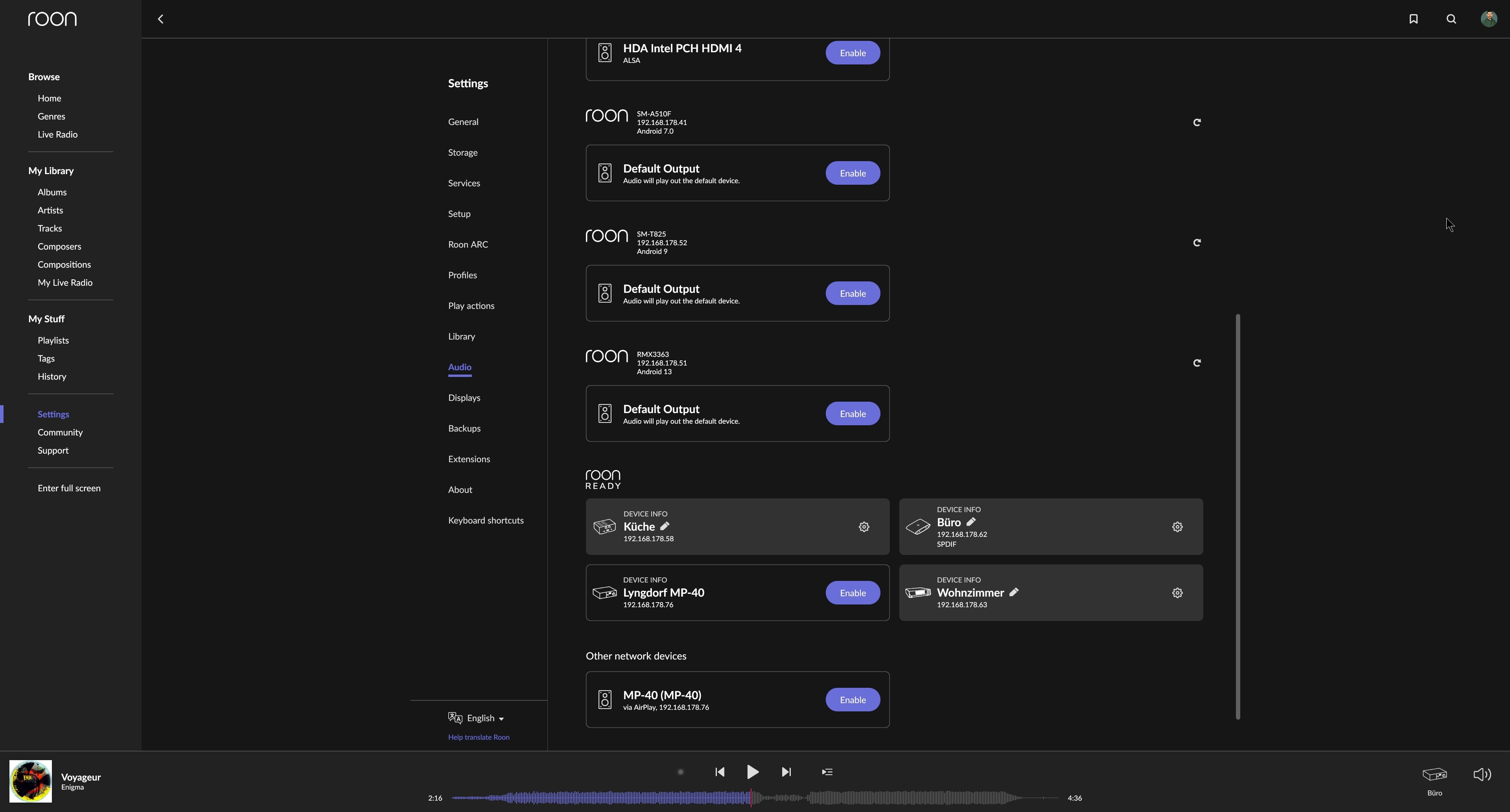Click the Wohnzimmer device icon
Image resolution: width=1510 pixels, height=812 pixels.
click(x=918, y=593)
